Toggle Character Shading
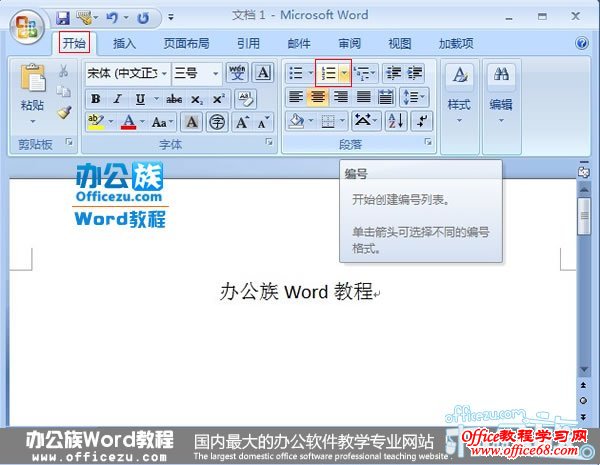This screenshot has width=600, height=465. tap(192, 122)
